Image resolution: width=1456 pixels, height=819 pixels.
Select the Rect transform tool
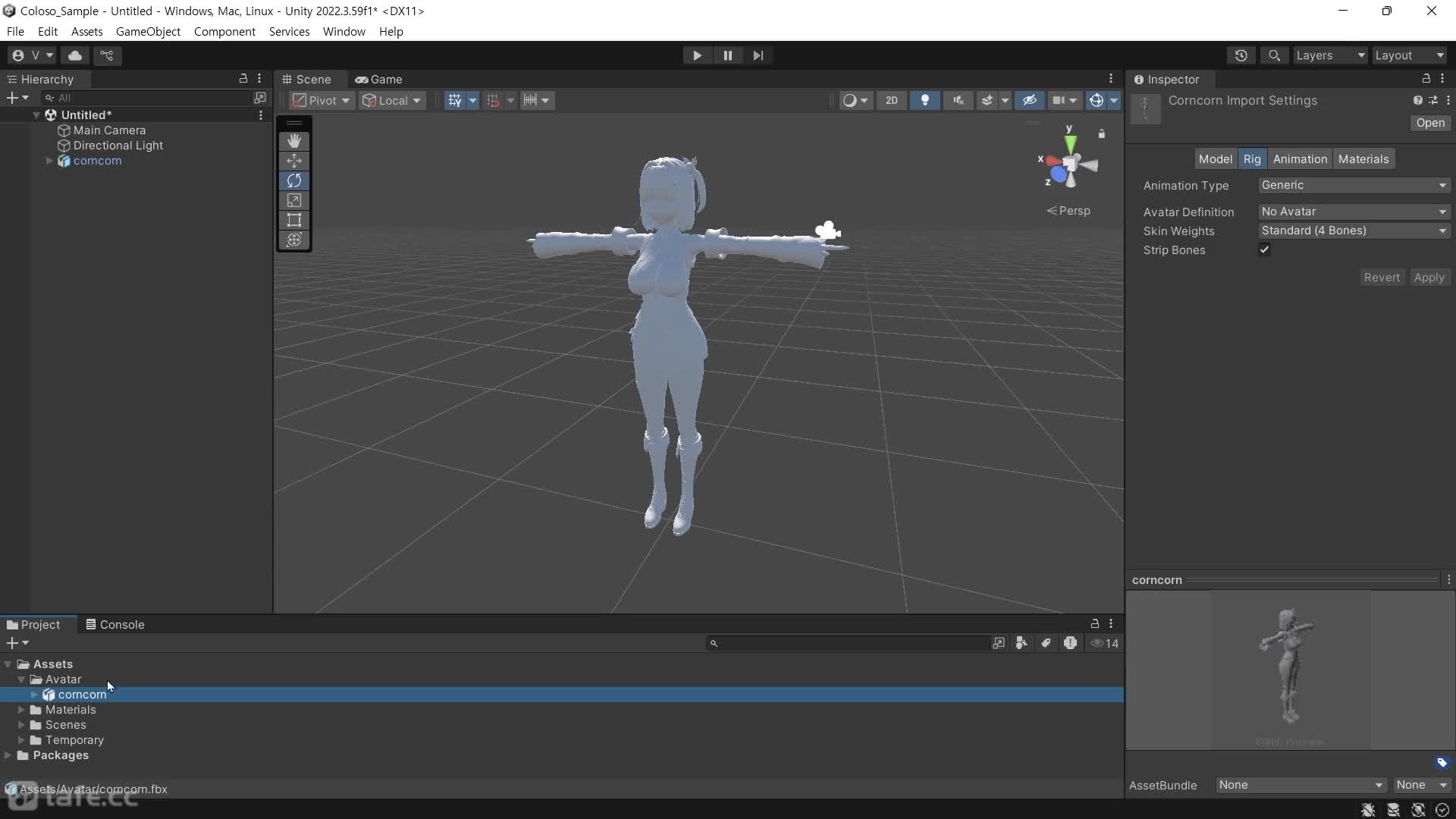click(294, 220)
